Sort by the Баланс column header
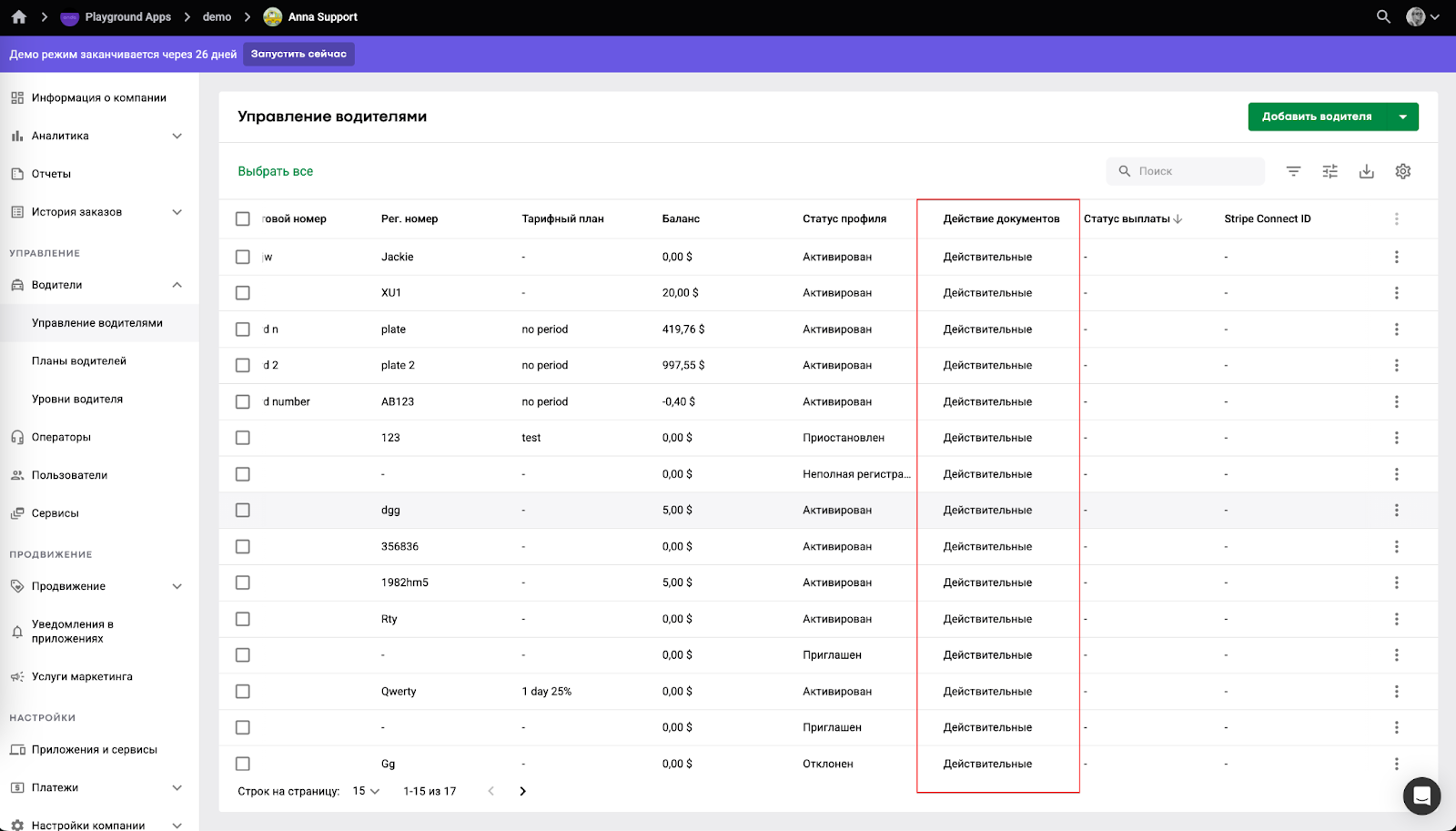This screenshot has height=831, width=1456. 681,218
